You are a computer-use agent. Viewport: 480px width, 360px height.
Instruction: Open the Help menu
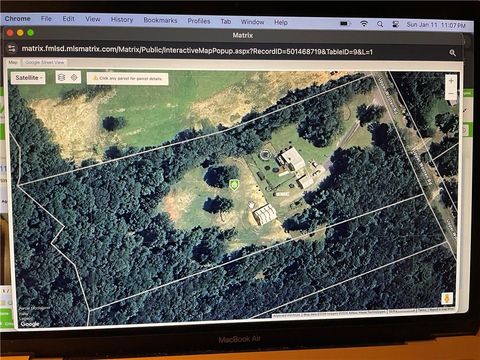coord(281,22)
